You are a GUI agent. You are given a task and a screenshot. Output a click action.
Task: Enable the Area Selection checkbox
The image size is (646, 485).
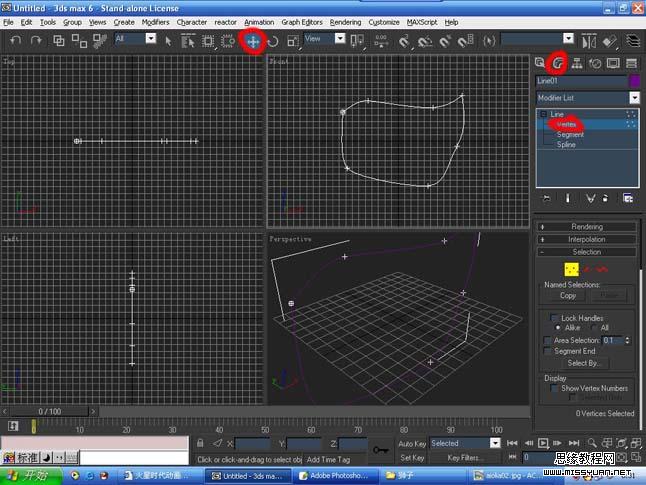[x=547, y=340]
